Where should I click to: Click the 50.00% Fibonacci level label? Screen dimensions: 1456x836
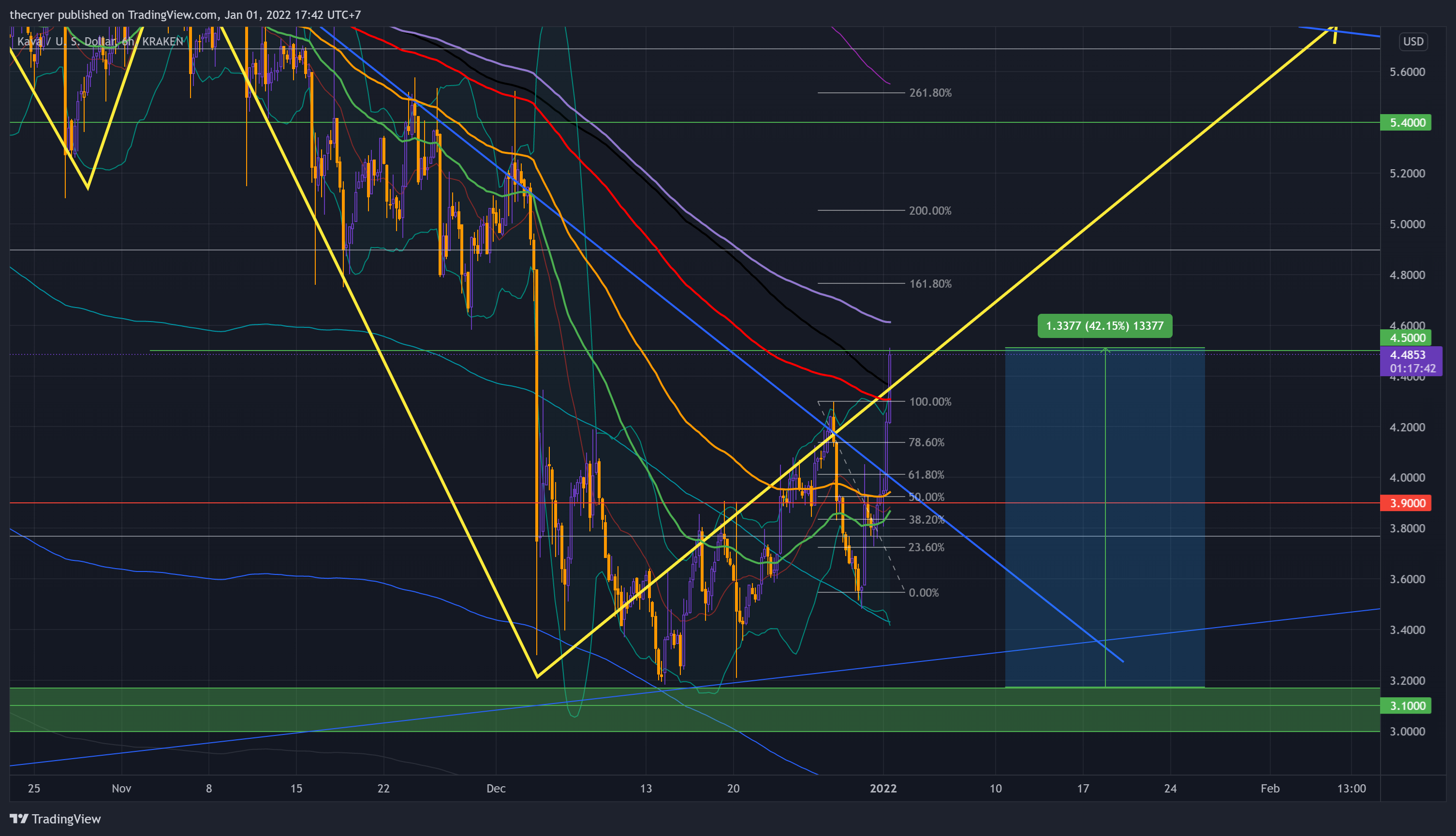click(x=926, y=497)
